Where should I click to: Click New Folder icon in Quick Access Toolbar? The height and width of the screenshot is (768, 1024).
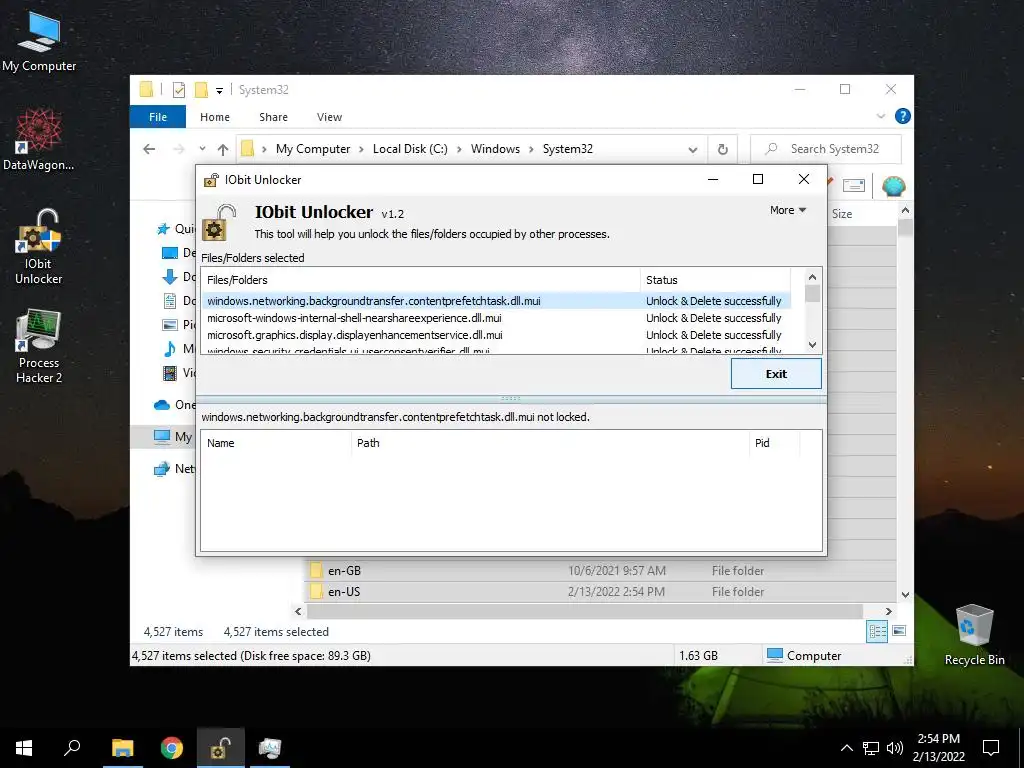pos(201,90)
